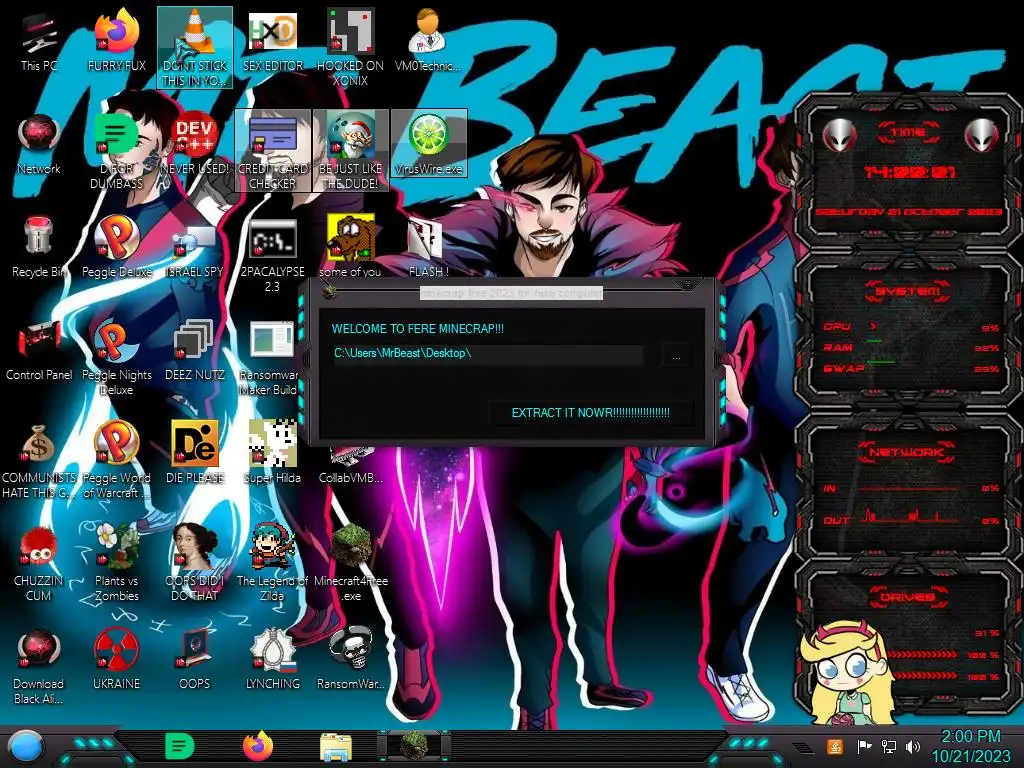Screen dimensions: 1024x768
Task: Open the OOPS DID I DO THAT portrait icon
Action: click(x=195, y=563)
